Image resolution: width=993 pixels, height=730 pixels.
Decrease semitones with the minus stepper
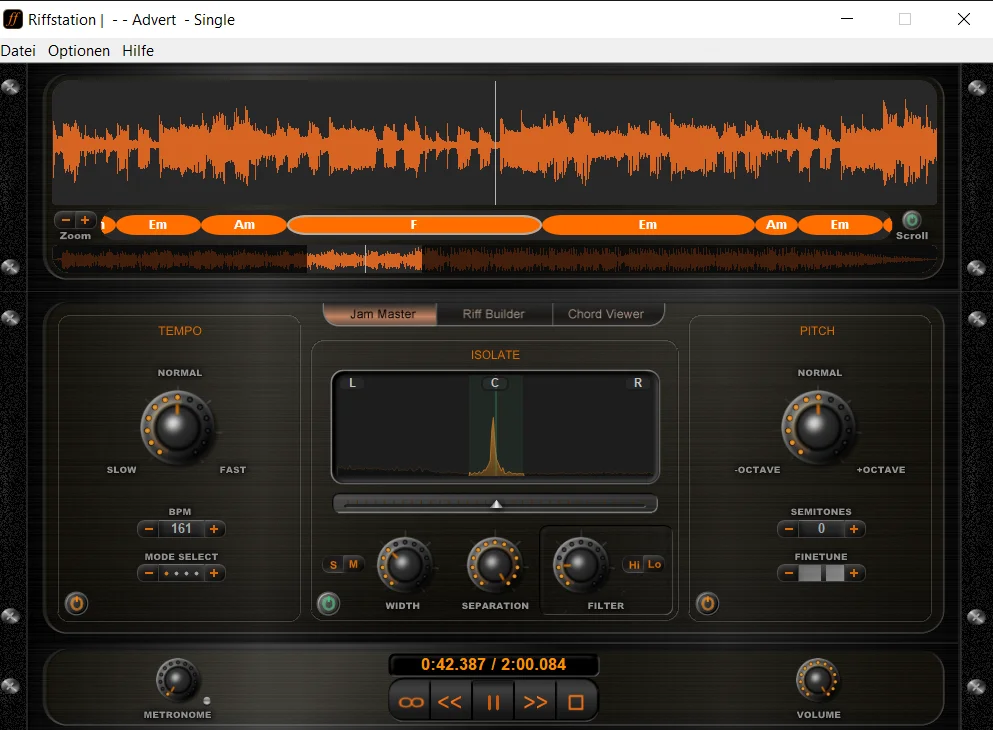point(789,529)
